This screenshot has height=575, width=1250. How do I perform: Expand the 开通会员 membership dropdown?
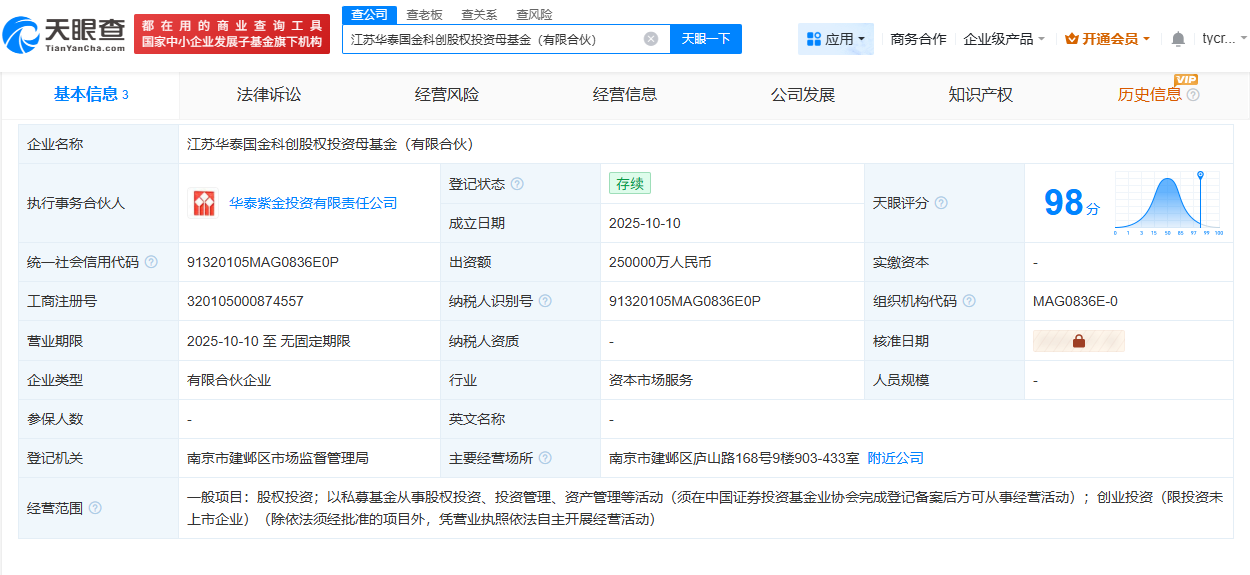pos(1108,39)
